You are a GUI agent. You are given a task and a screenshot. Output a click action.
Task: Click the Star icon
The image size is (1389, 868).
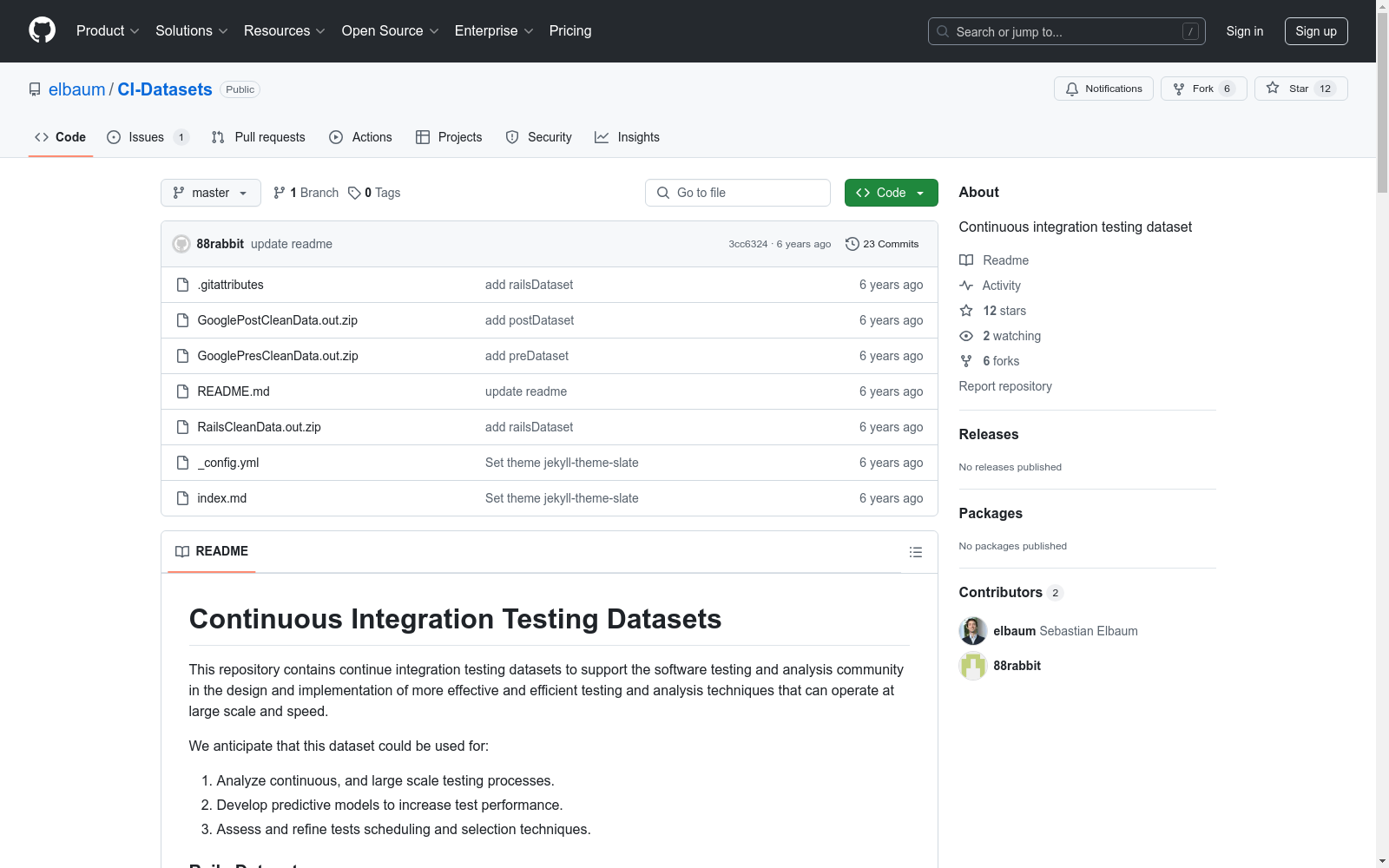coord(1273,88)
